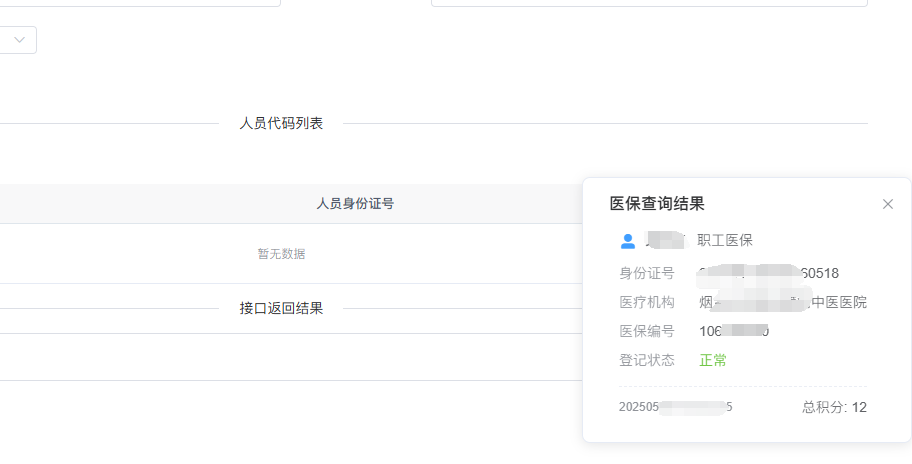Close the 医保查询结果 popup
Image resolution: width=912 pixels, height=464 pixels.
coord(888,204)
